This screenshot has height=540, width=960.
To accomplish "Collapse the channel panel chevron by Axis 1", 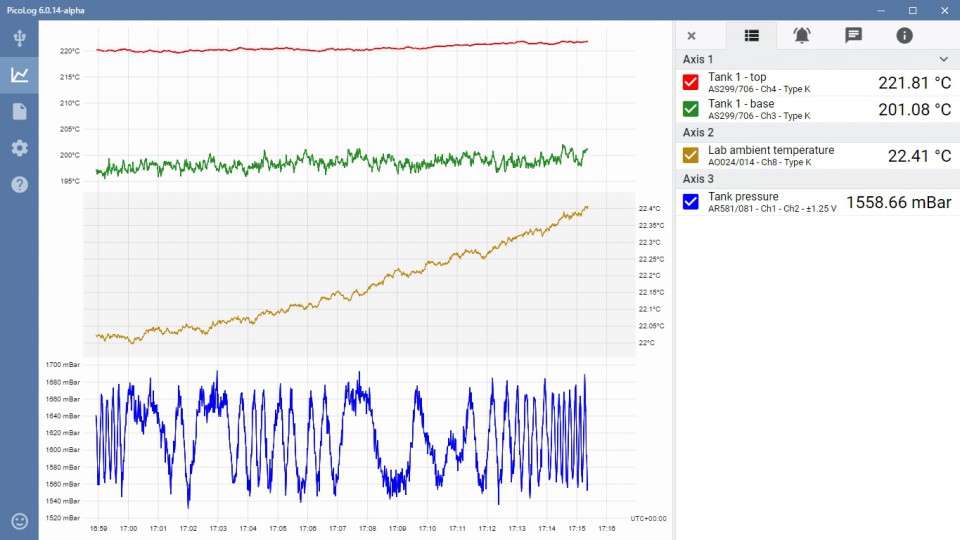I will [943, 60].
